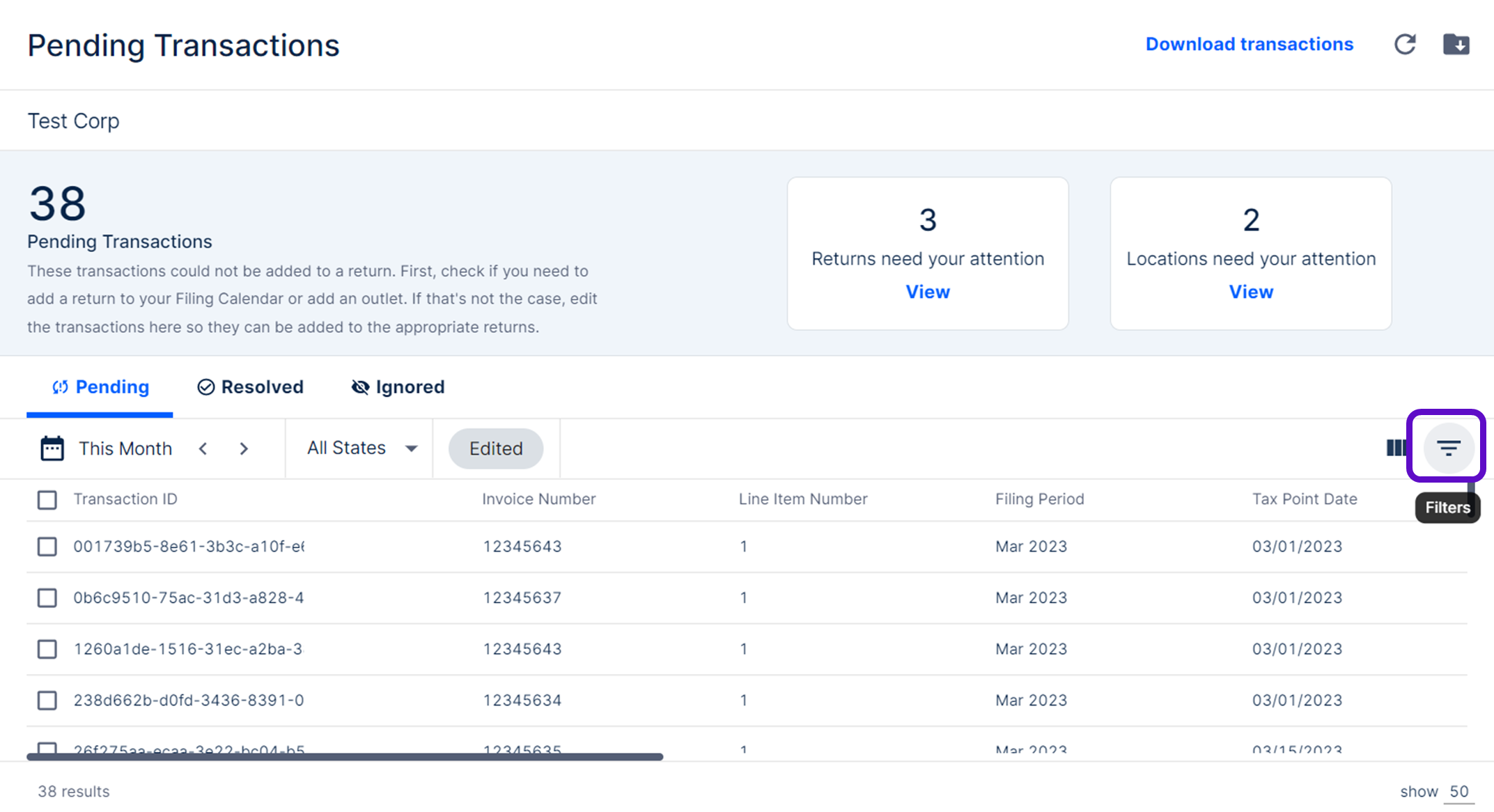Screen dimensions: 1494x812
Task: Click the calendar date icon
Action: coord(52,448)
